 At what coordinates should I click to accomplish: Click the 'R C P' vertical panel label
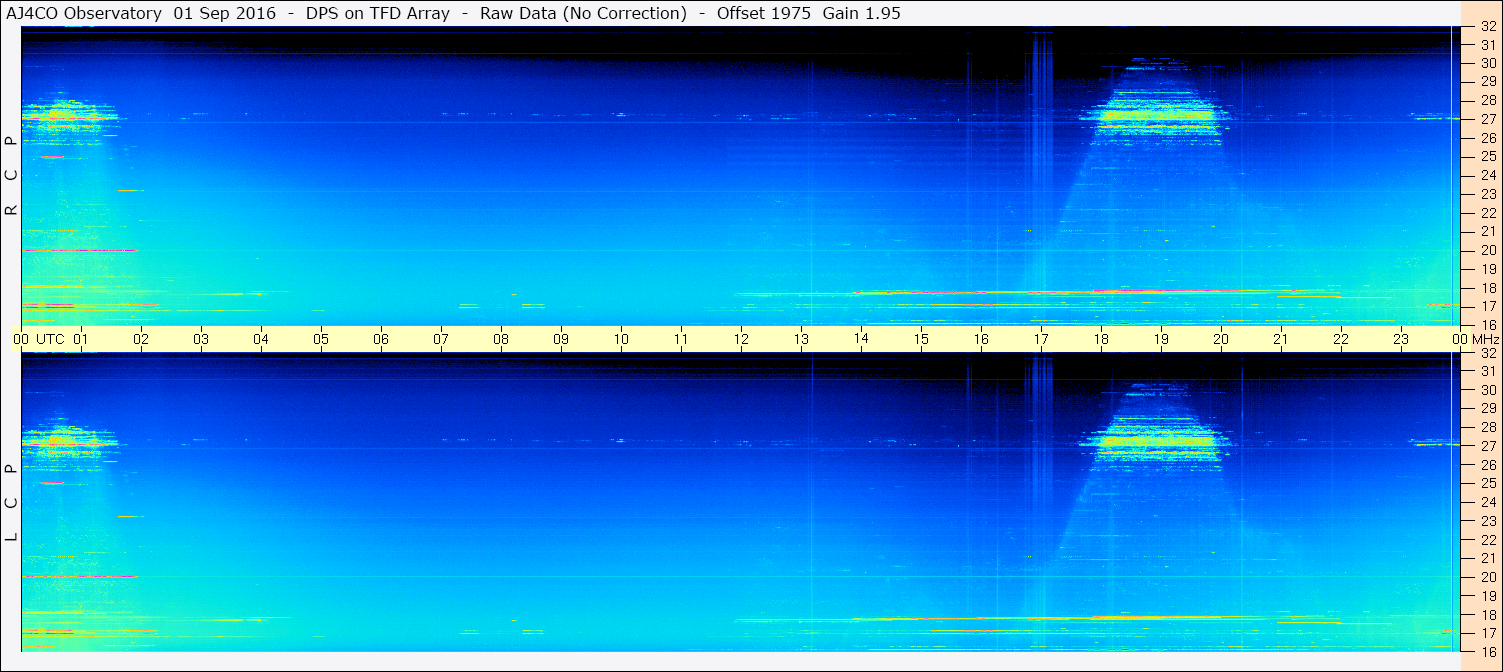click(x=12, y=176)
